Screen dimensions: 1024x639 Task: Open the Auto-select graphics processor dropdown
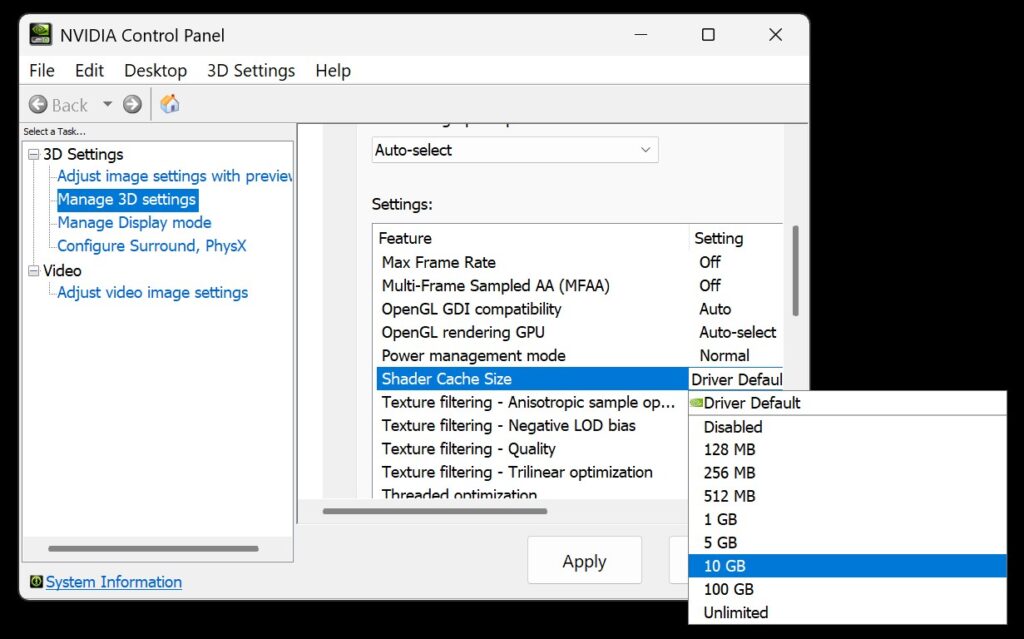coord(515,150)
